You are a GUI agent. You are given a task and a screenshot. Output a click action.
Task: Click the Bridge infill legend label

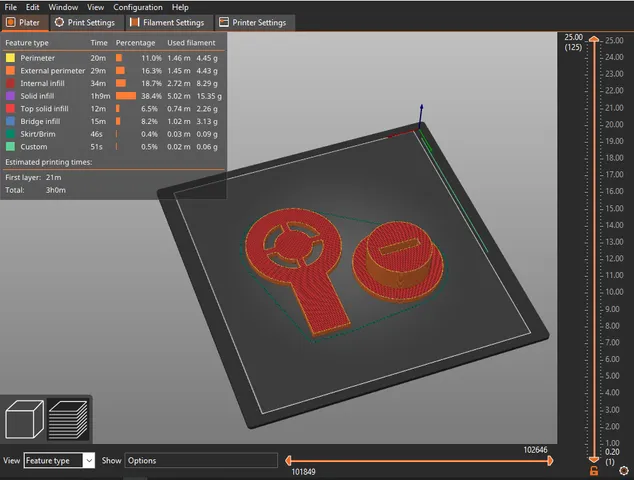pyautogui.click(x=40, y=121)
